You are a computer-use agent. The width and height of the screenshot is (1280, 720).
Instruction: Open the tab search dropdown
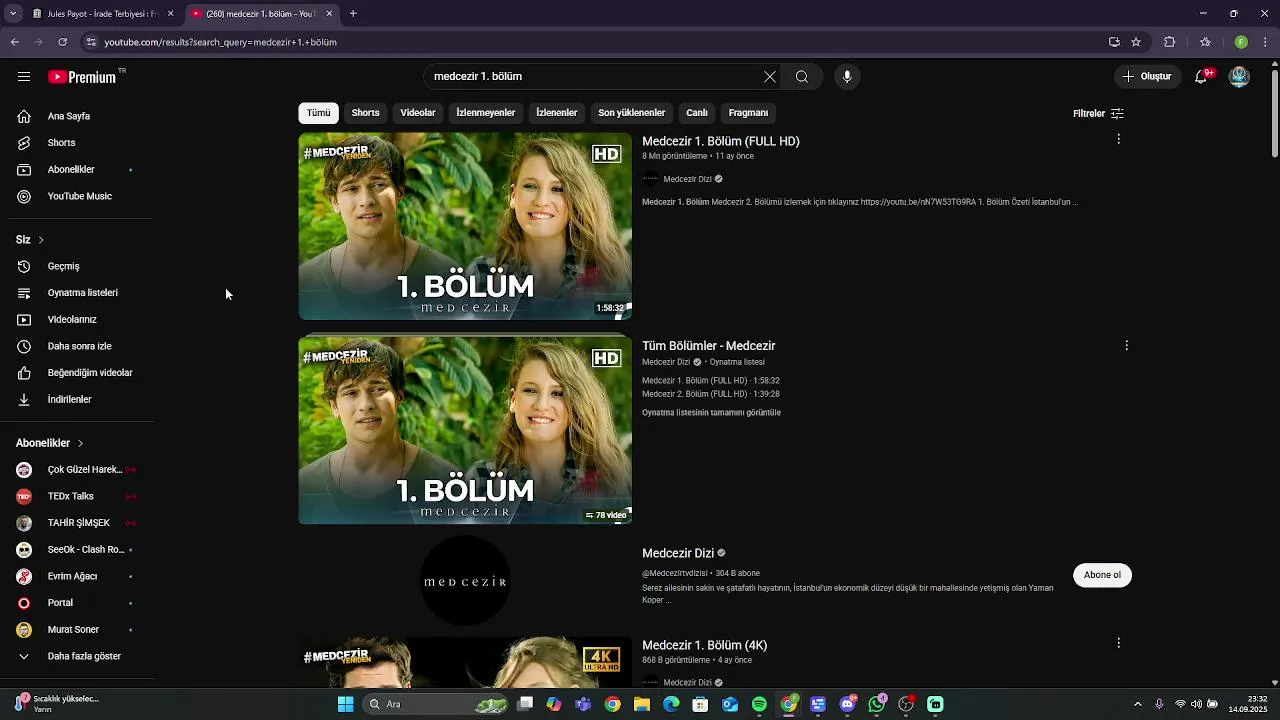coord(13,14)
